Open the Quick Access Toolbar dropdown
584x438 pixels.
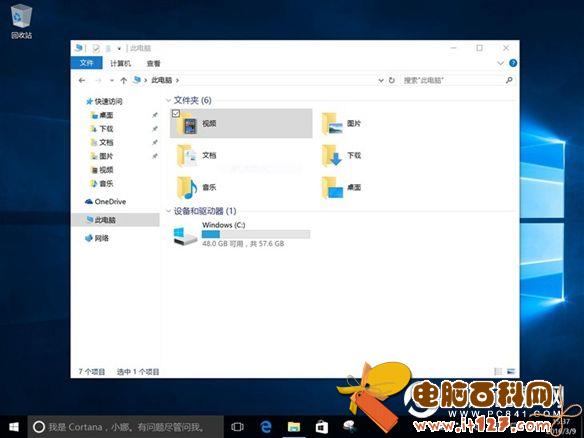(x=119, y=48)
